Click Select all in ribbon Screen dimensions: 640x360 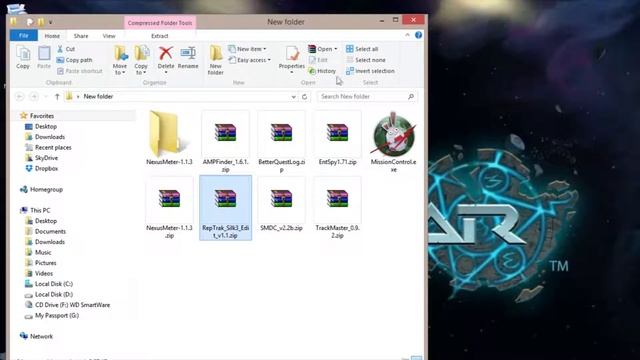pos(362,49)
